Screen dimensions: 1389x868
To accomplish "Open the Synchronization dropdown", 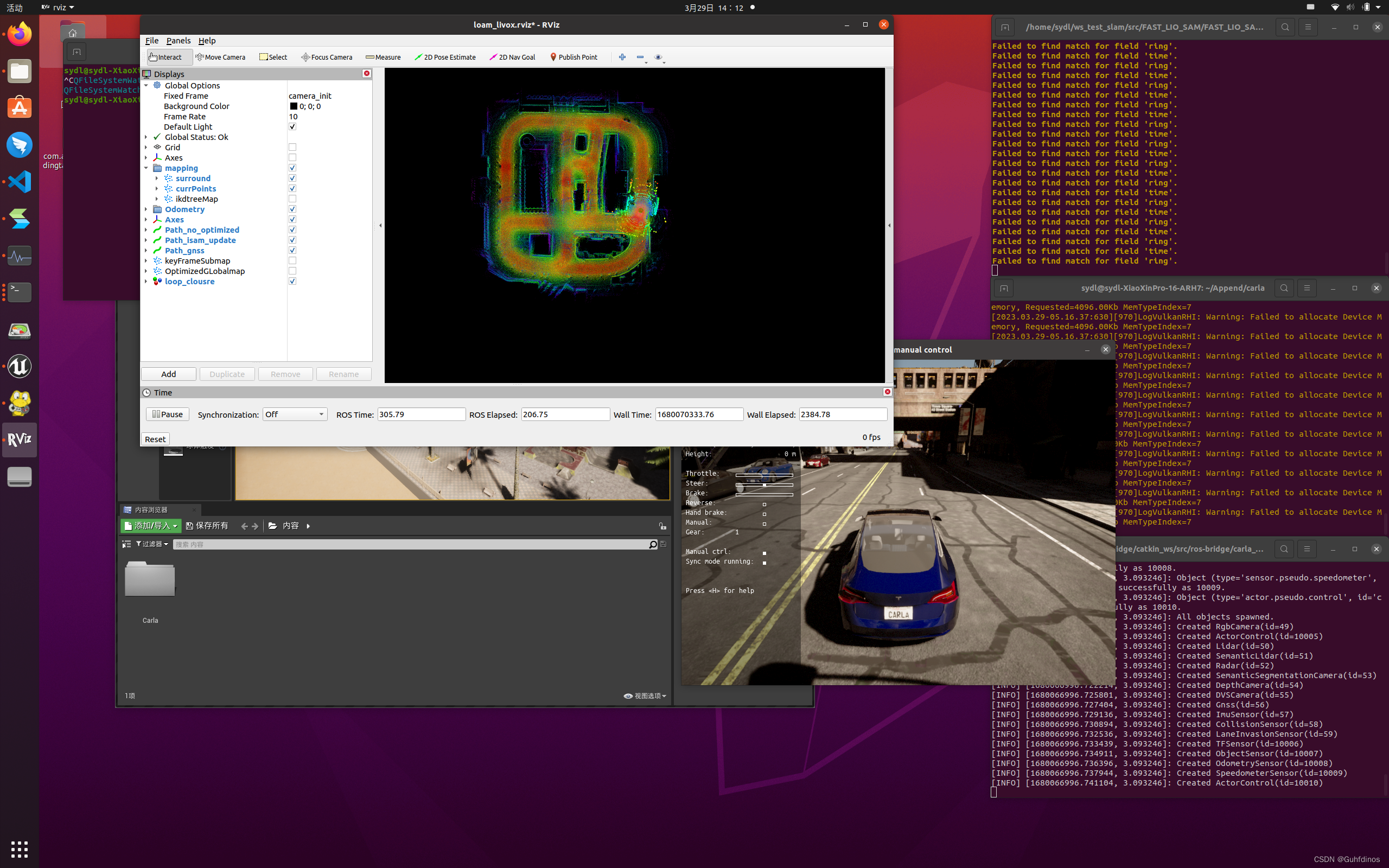I will click(x=295, y=414).
